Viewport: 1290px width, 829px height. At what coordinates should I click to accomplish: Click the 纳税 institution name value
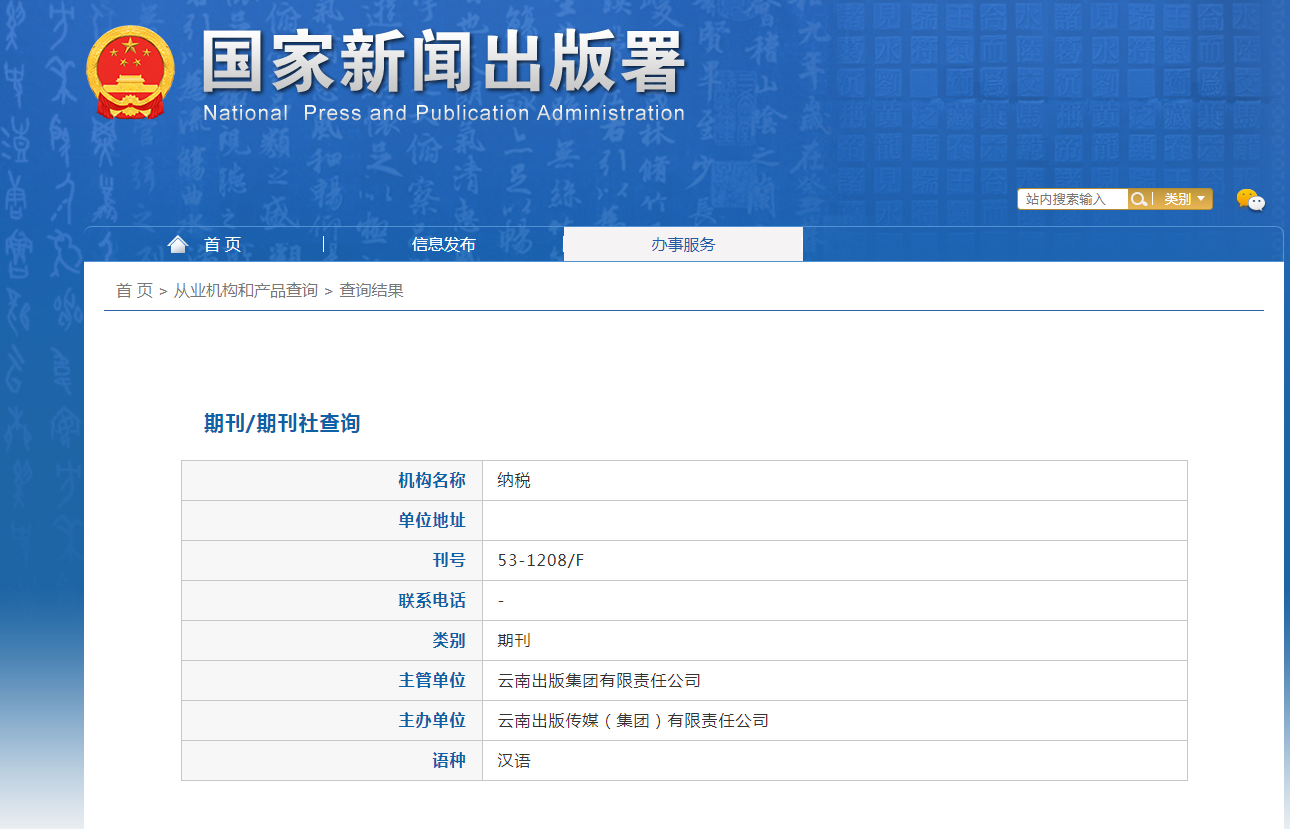point(514,480)
